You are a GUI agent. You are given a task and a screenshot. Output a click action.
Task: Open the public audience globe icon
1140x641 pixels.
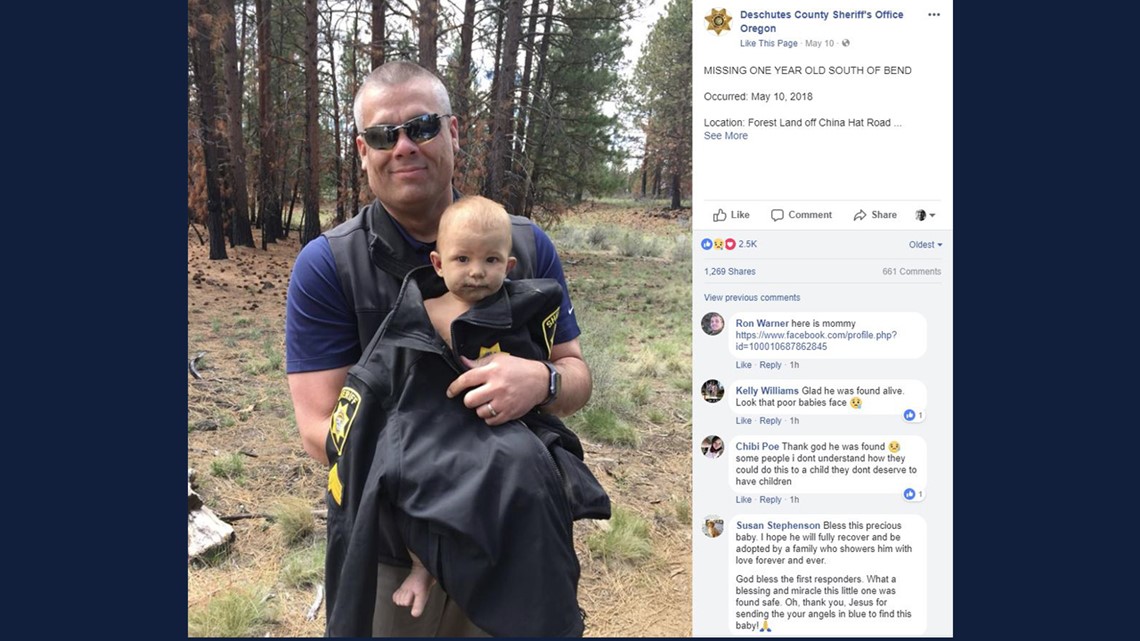tap(846, 44)
